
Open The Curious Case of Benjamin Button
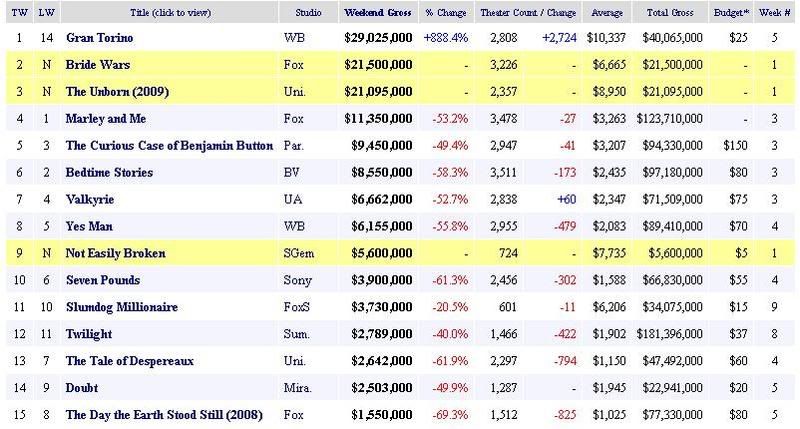tap(168, 145)
